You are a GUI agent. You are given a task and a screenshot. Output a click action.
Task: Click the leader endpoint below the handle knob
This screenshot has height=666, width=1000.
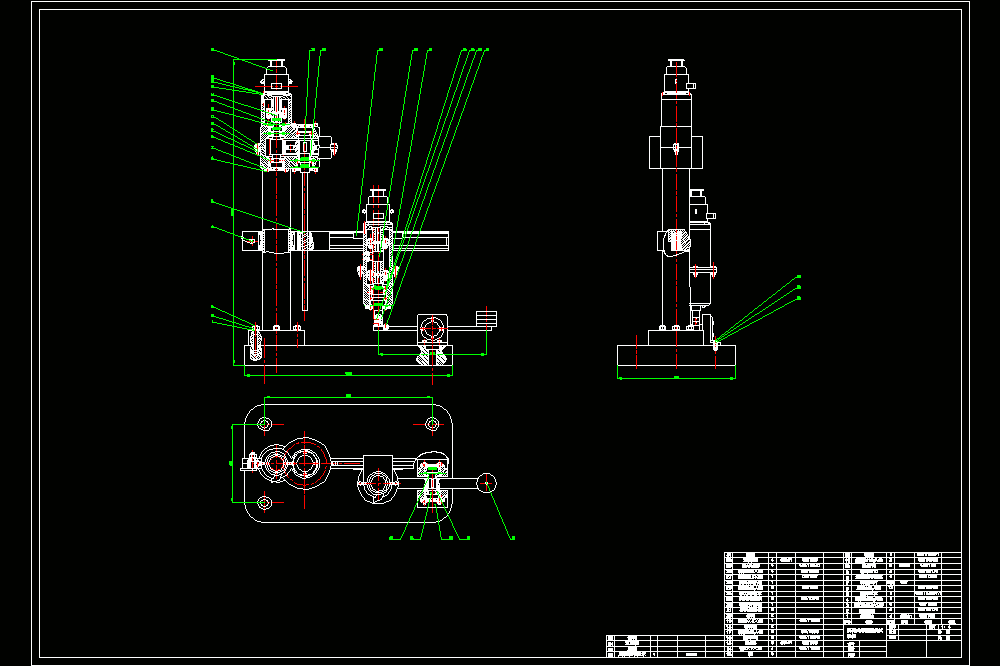(513, 538)
